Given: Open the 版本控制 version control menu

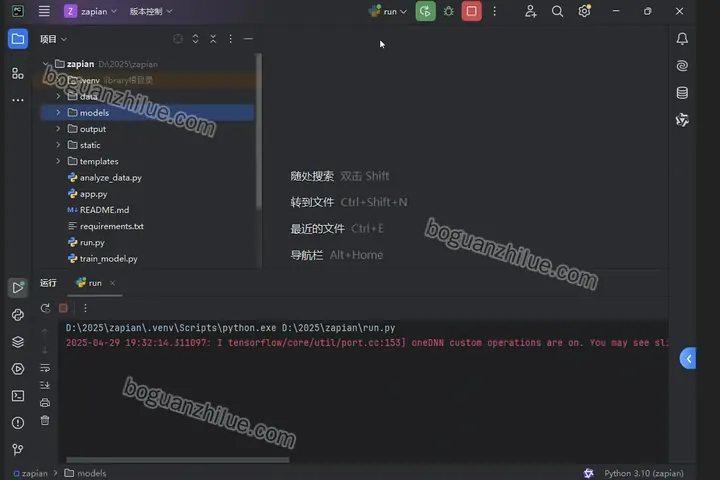Looking at the screenshot, I should click(x=151, y=11).
